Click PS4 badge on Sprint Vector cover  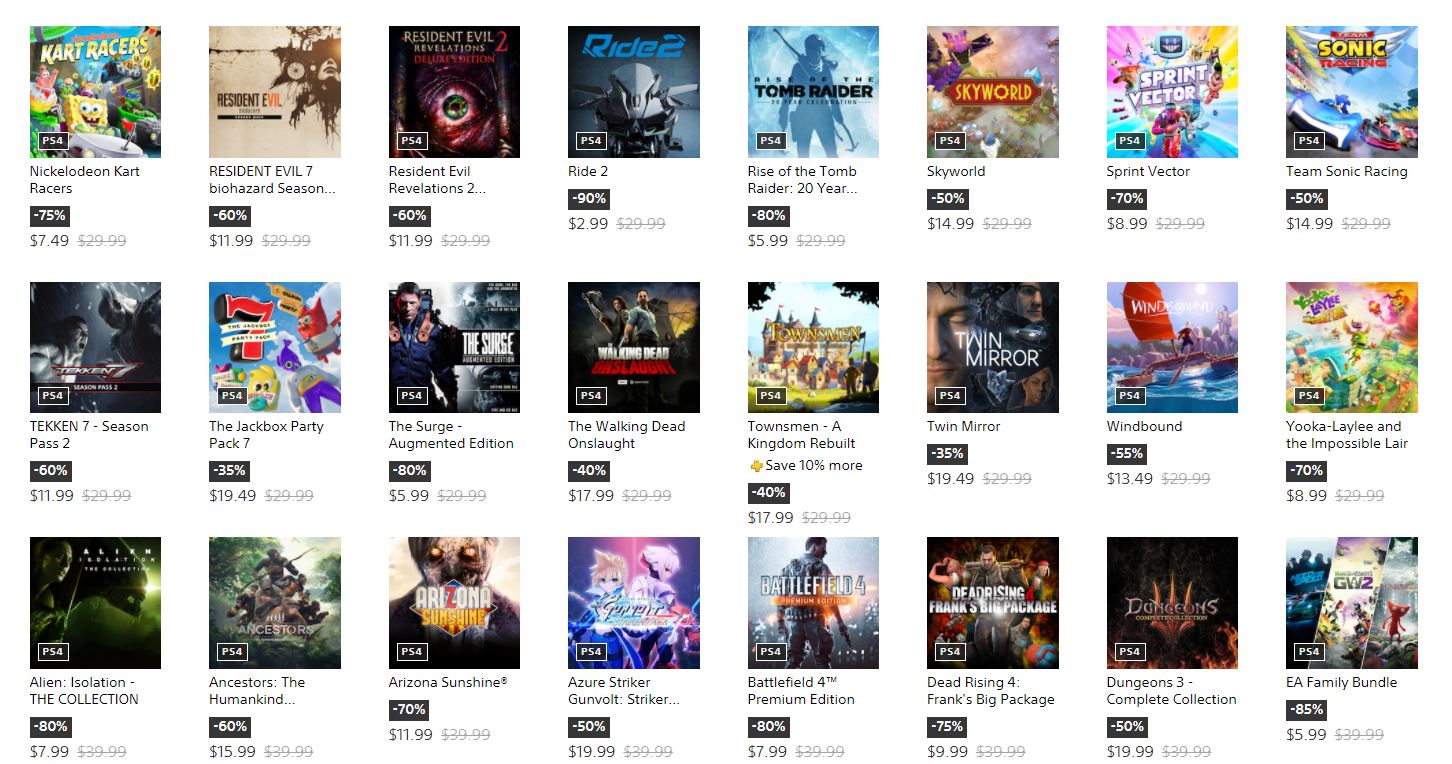[1129, 141]
